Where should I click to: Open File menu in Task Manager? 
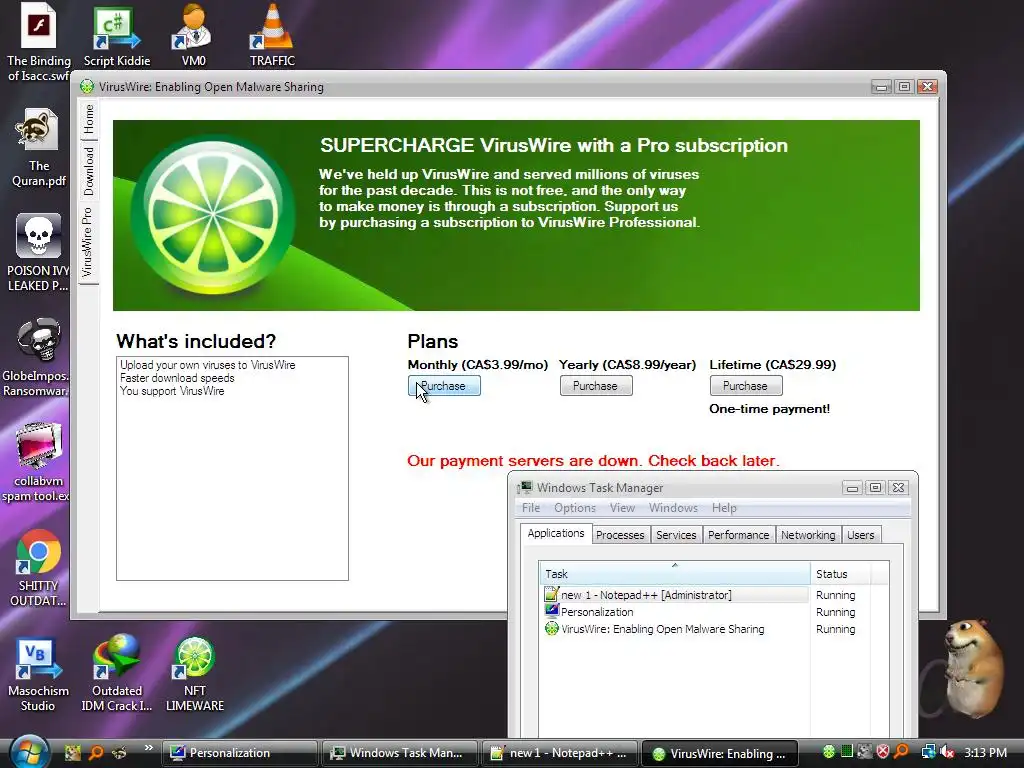[531, 508]
